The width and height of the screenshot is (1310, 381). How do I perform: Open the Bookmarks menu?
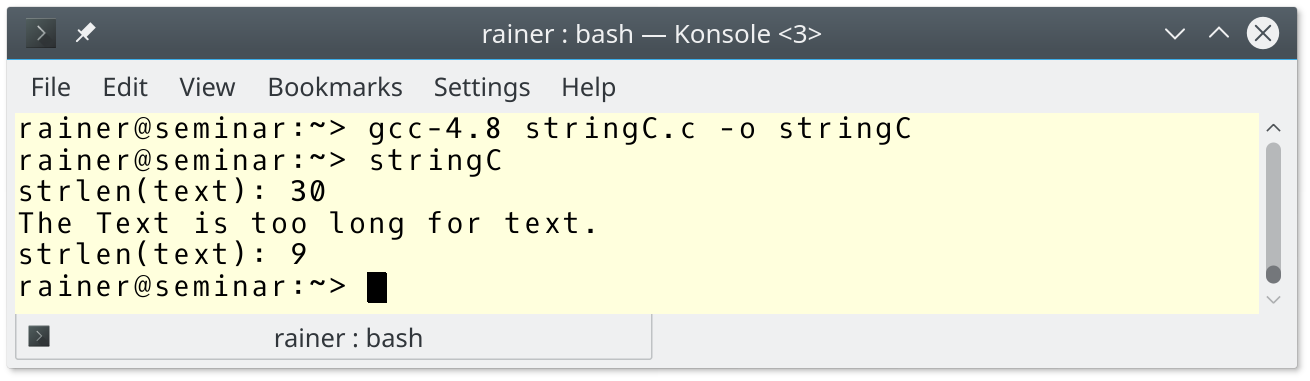(x=335, y=87)
